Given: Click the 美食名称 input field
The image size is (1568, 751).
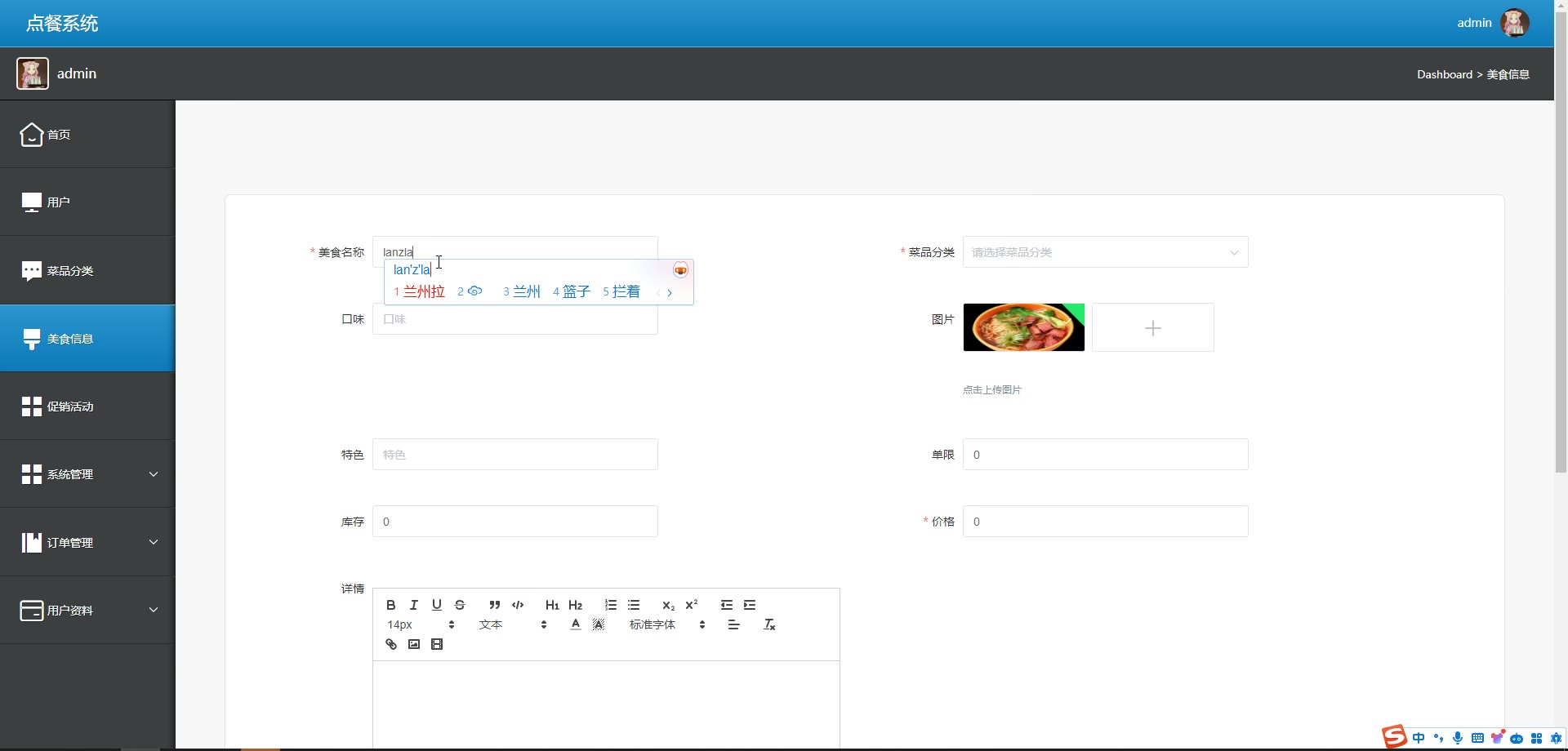Looking at the screenshot, I should [515, 252].
